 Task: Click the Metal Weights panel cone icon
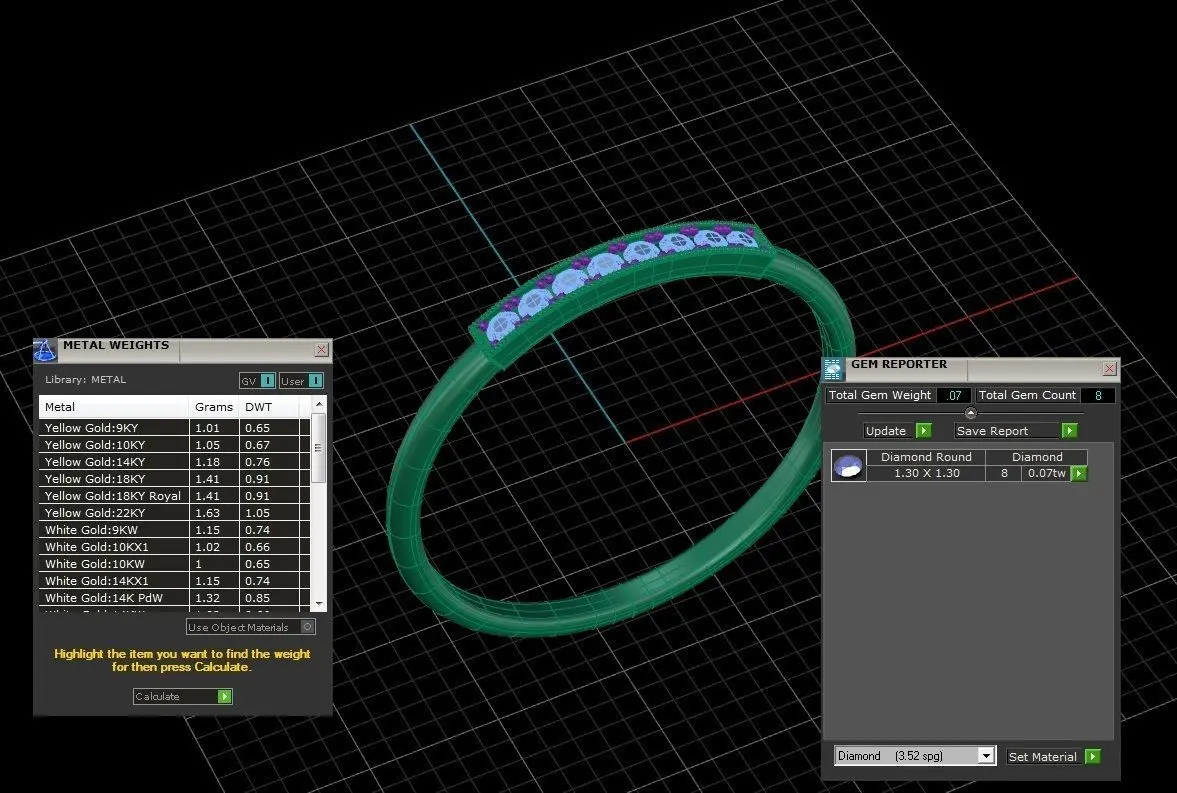click(x=45, y=351)
